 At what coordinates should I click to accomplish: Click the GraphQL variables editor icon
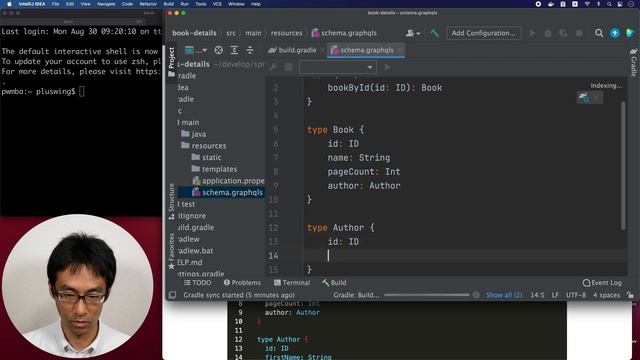(289, 67)
